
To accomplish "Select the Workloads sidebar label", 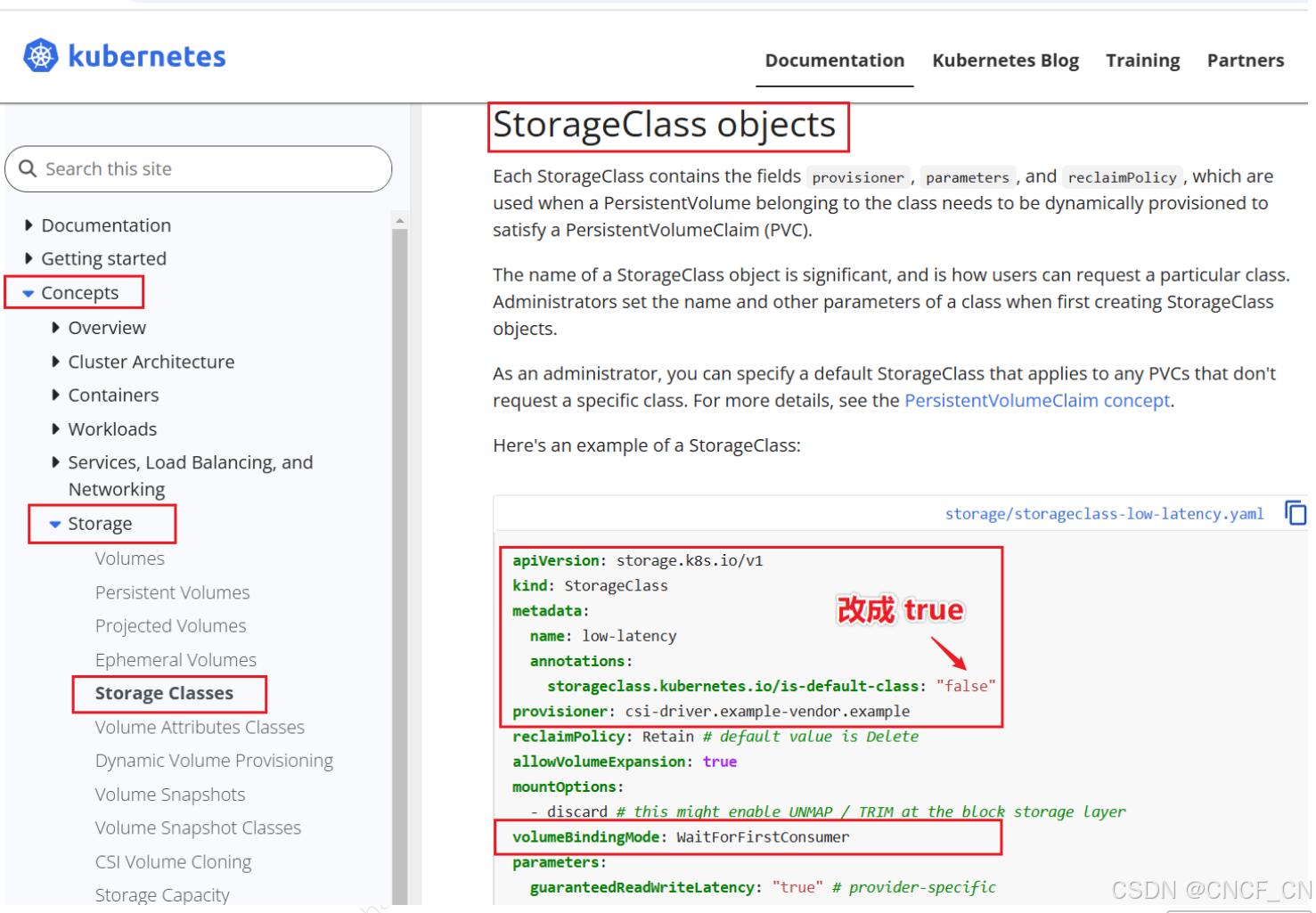I will [113, 428].
